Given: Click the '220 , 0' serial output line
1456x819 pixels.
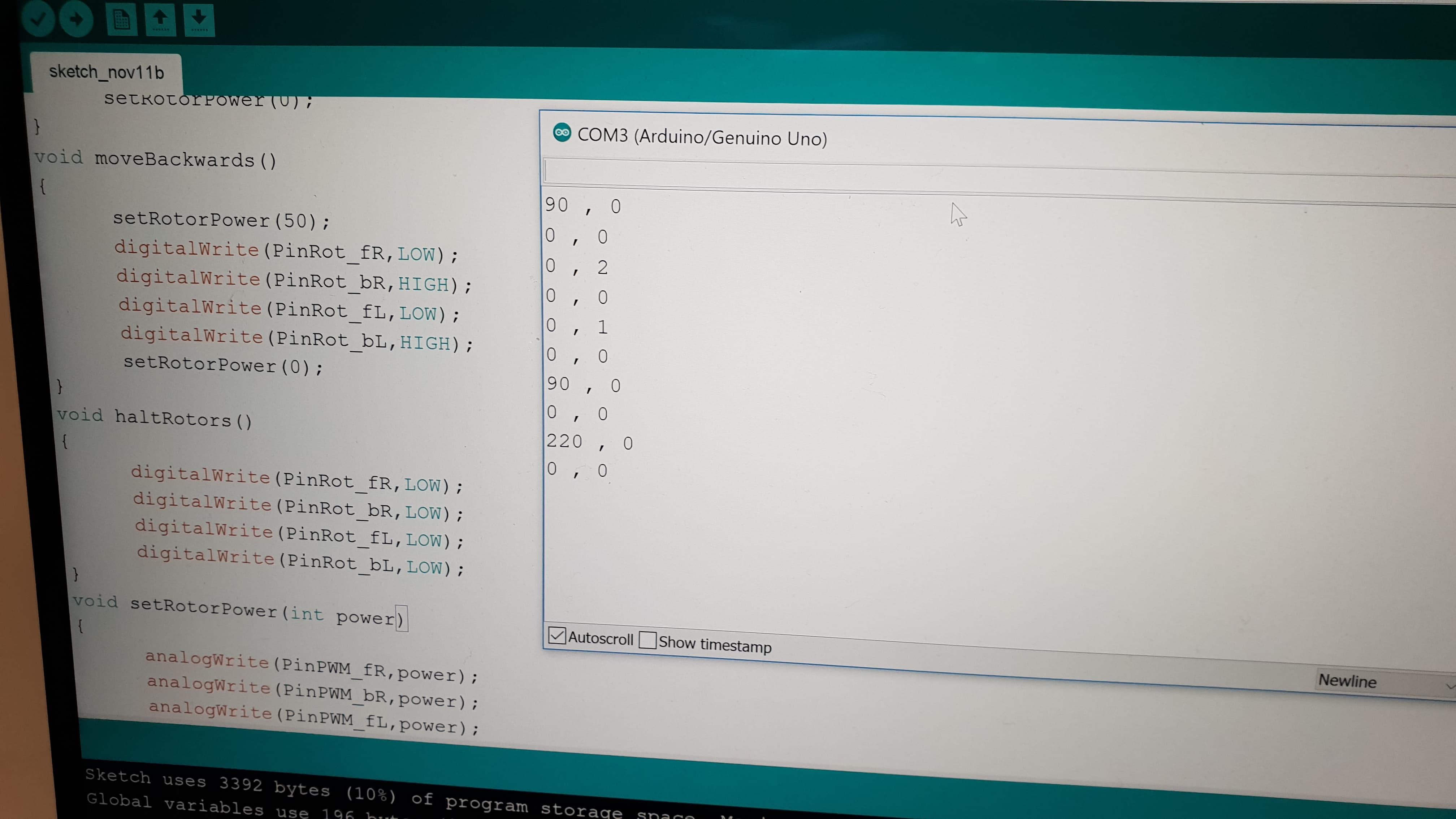Looking at the screenshot, I should tap(589, 442).
